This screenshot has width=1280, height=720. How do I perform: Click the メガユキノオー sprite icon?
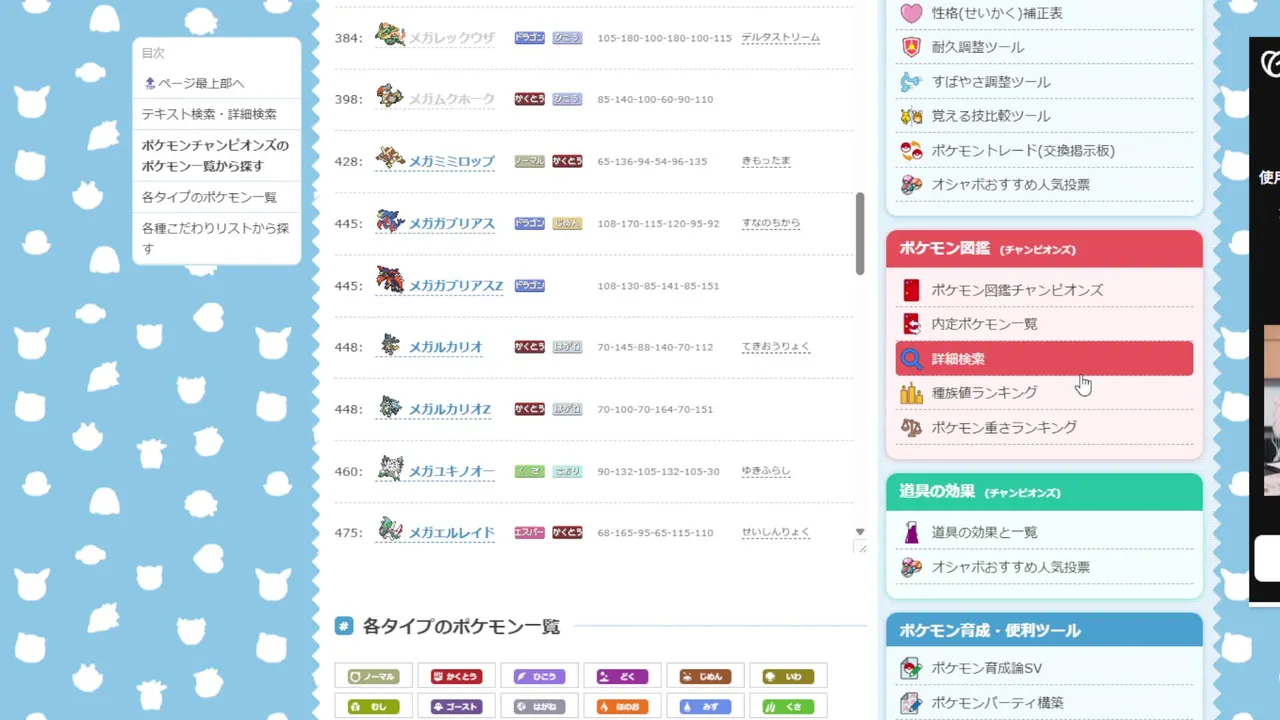point(390,469)
